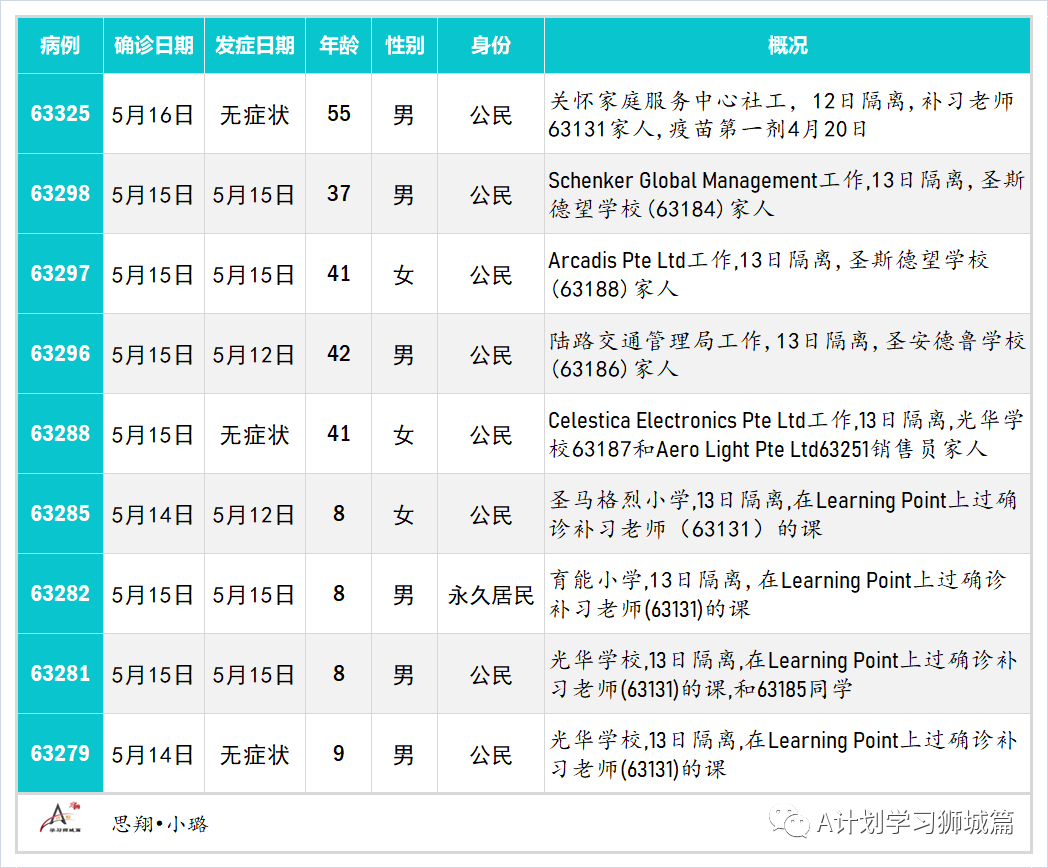Select the 5月16日 confirmation date cell

pyautogui.click(x=153, y=115)
